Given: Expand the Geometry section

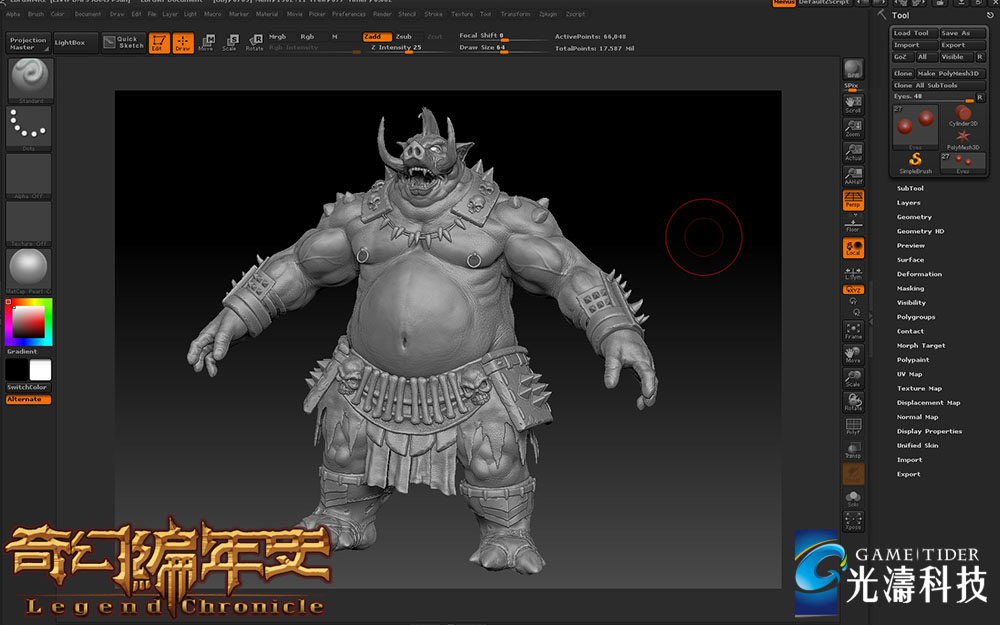Looking at the screenshot, I should pos(914,217).
